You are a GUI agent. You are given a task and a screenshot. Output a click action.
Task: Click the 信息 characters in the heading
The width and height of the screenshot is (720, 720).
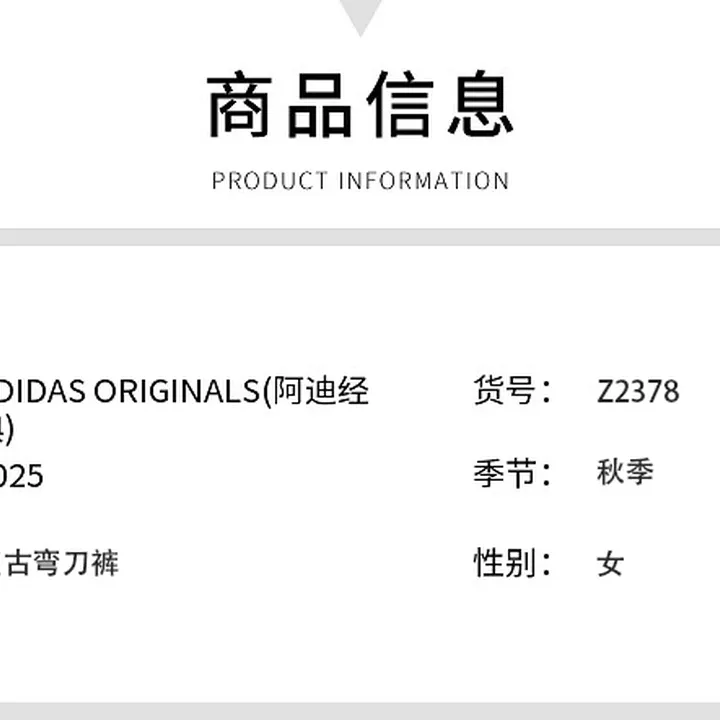[440, 106]
